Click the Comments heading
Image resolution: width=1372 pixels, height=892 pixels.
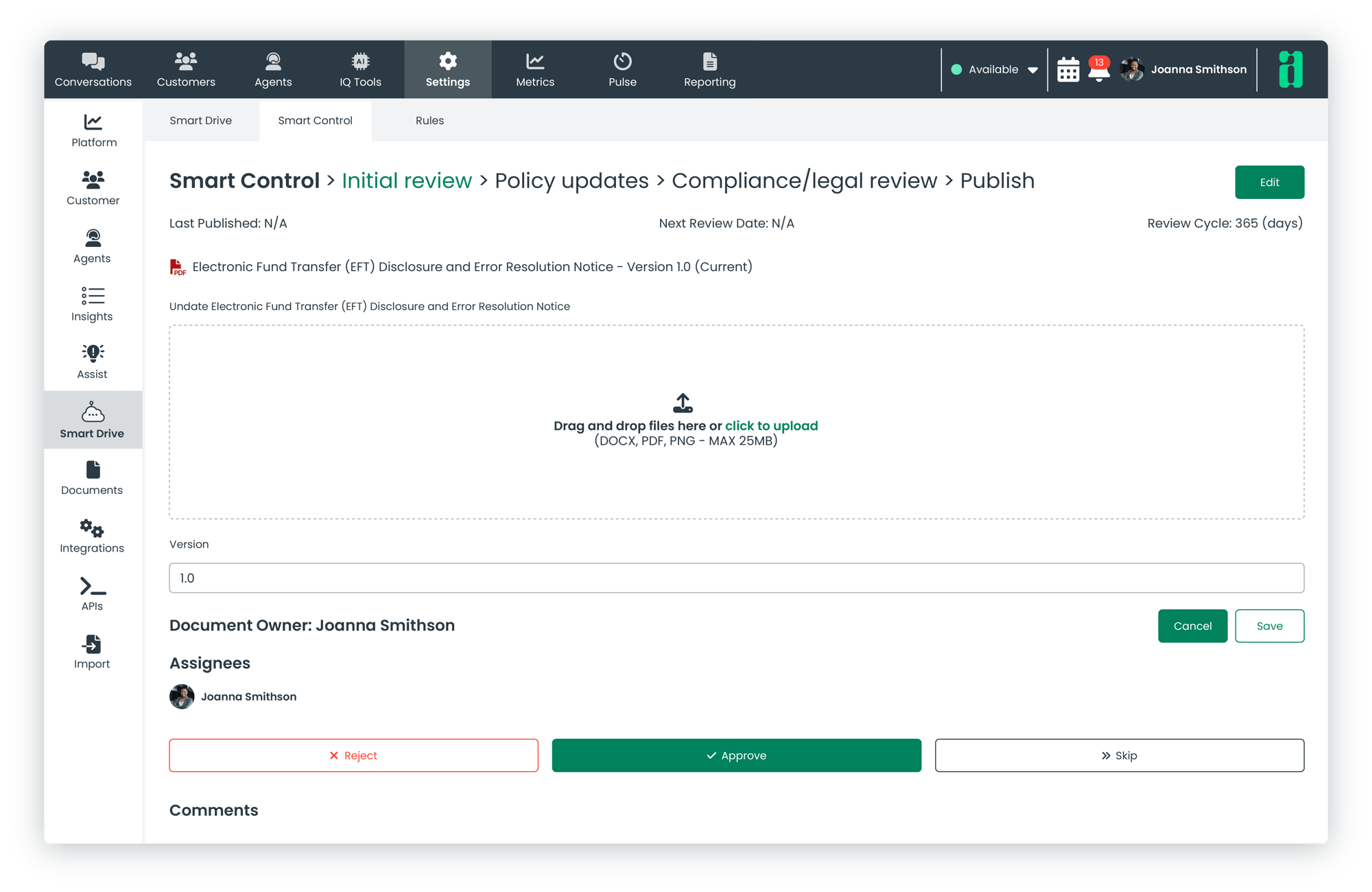214,810
